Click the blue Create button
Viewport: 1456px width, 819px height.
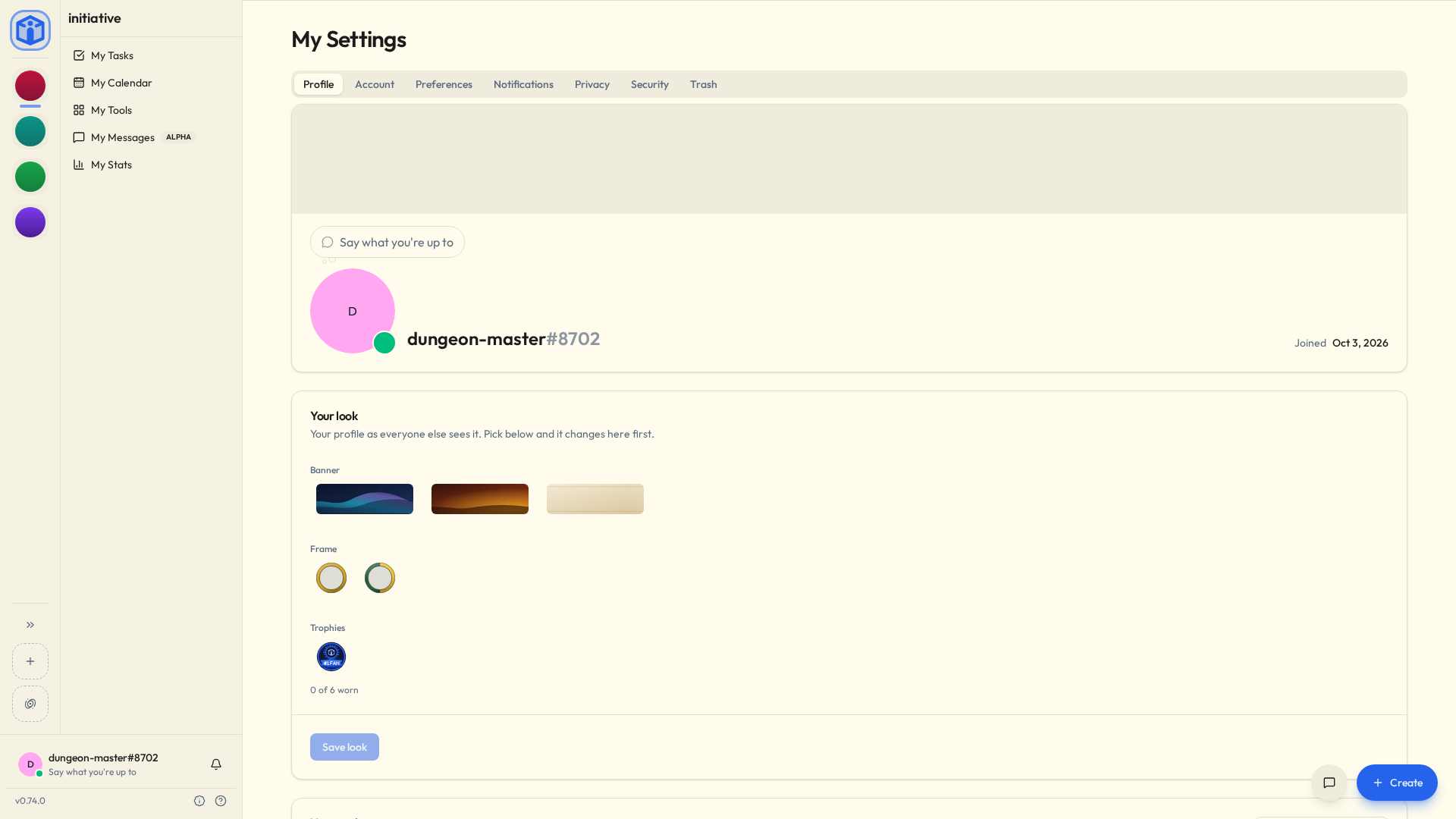click(x=1397, y=783)
